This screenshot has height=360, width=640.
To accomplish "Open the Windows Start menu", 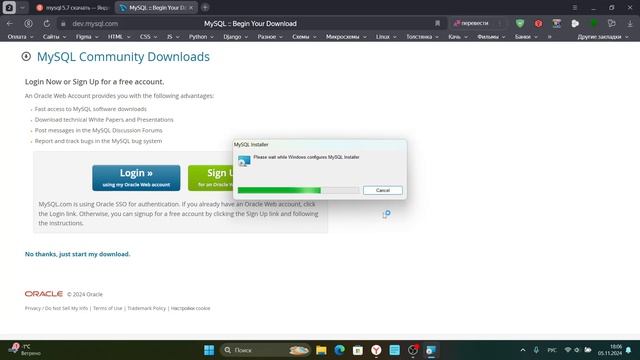I will (x=209, y=350).
